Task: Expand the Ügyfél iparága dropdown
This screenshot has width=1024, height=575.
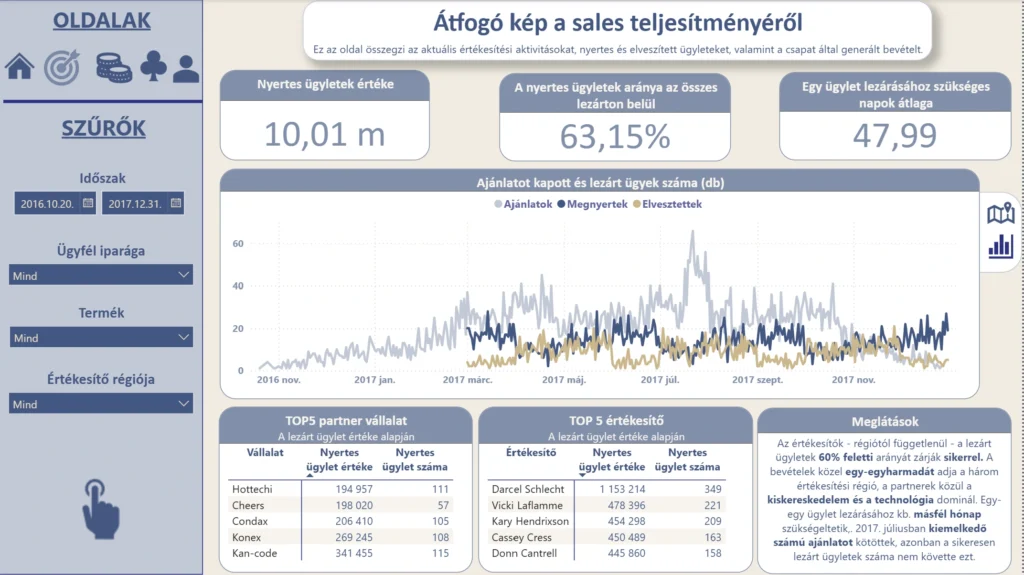Action: click(100, 275)
